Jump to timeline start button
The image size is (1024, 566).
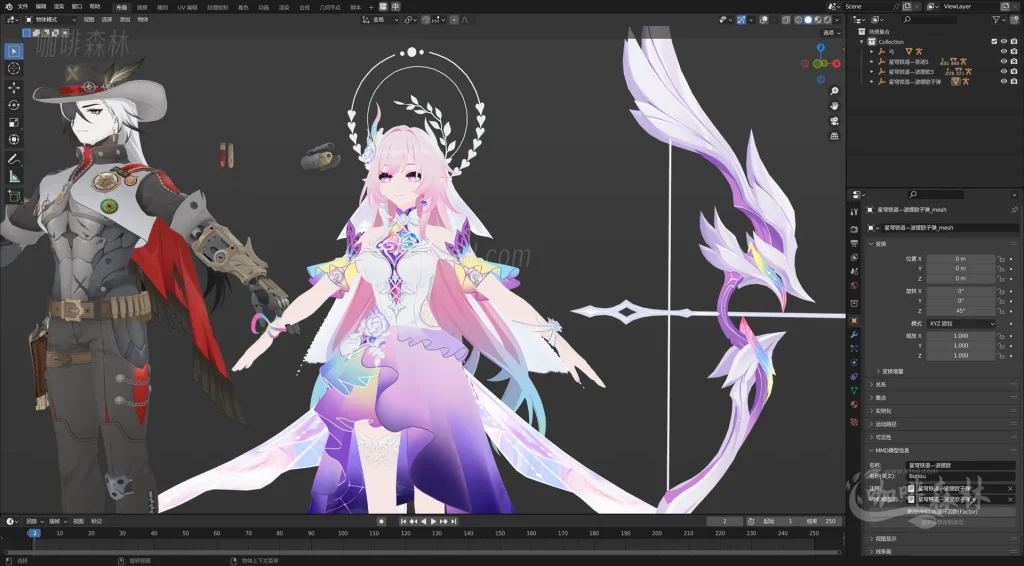click(404, 522)
